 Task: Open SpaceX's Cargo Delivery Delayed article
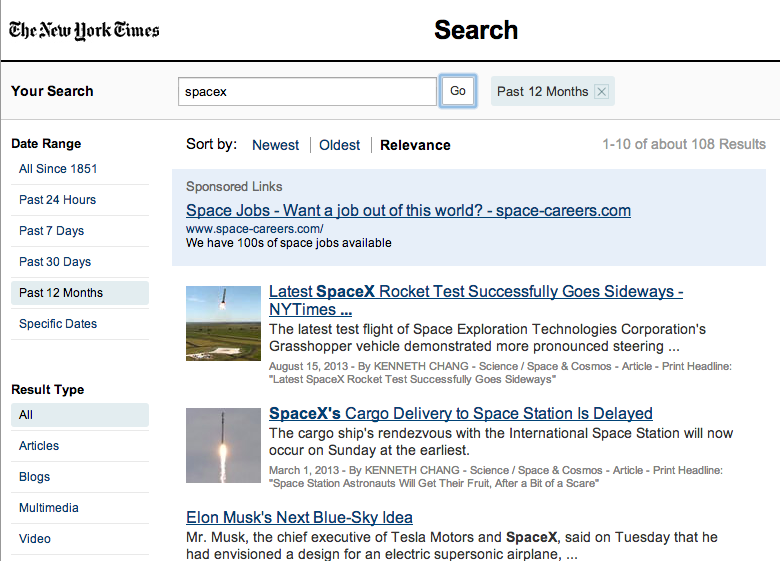tap(461, 414)
